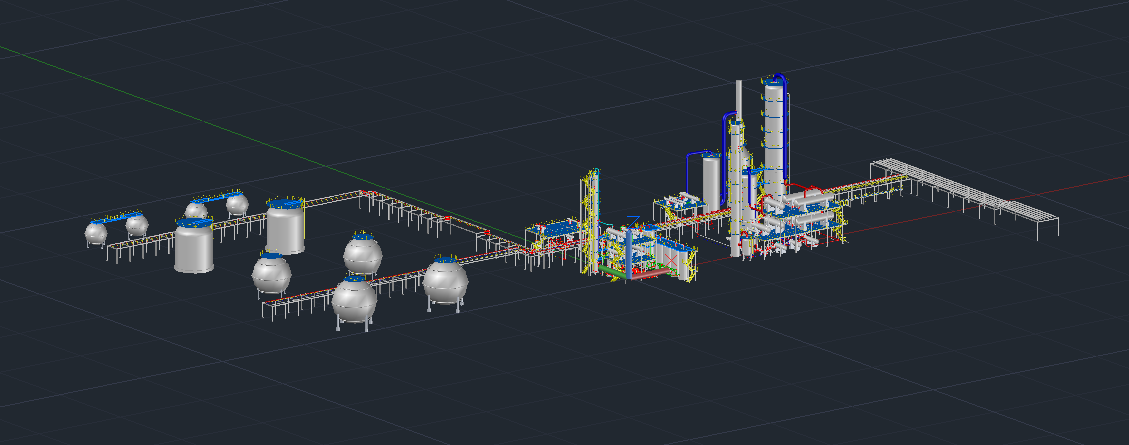
Task: Select the thin grey flare stack
Action: coord(739,100)
